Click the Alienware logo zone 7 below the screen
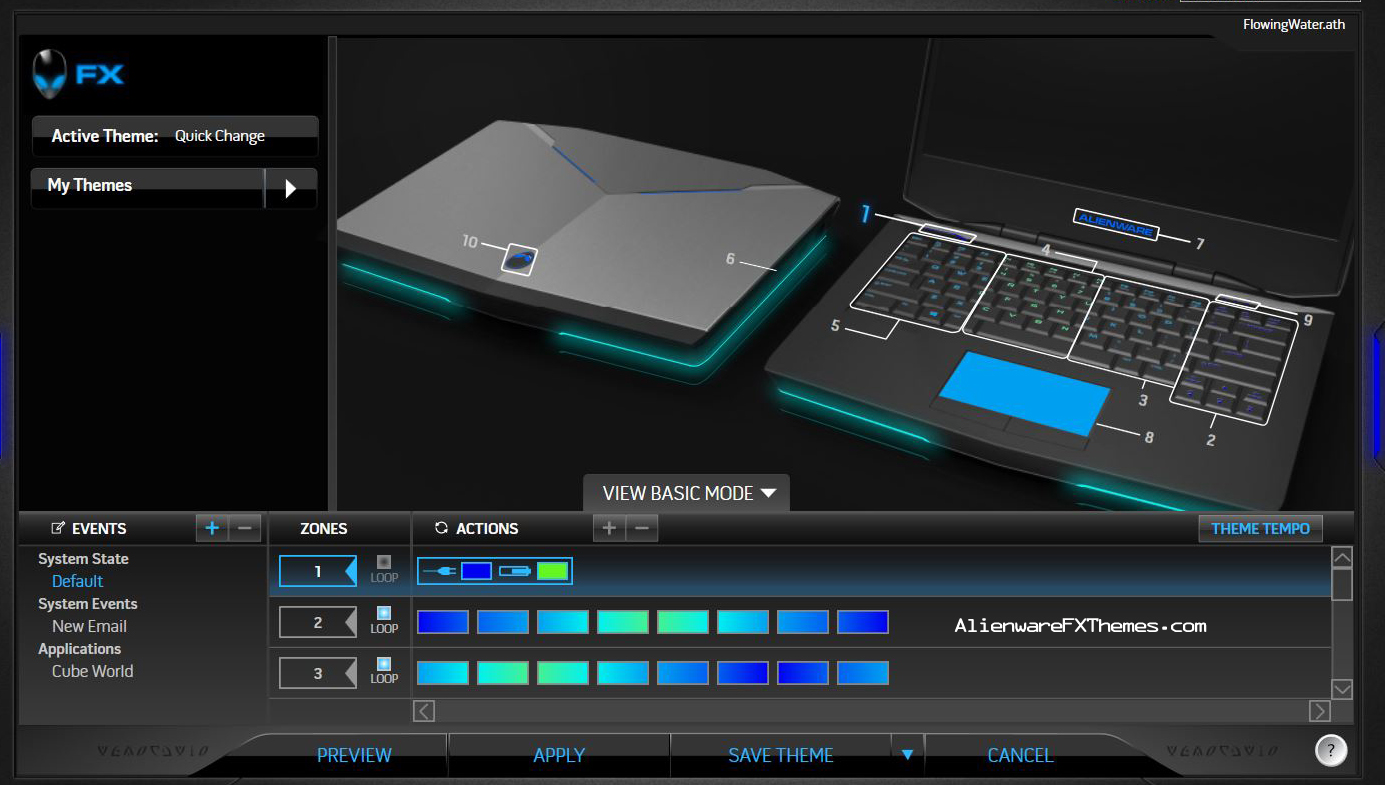The height and width of the screenshot is (785, 1385). (1116, 224)
